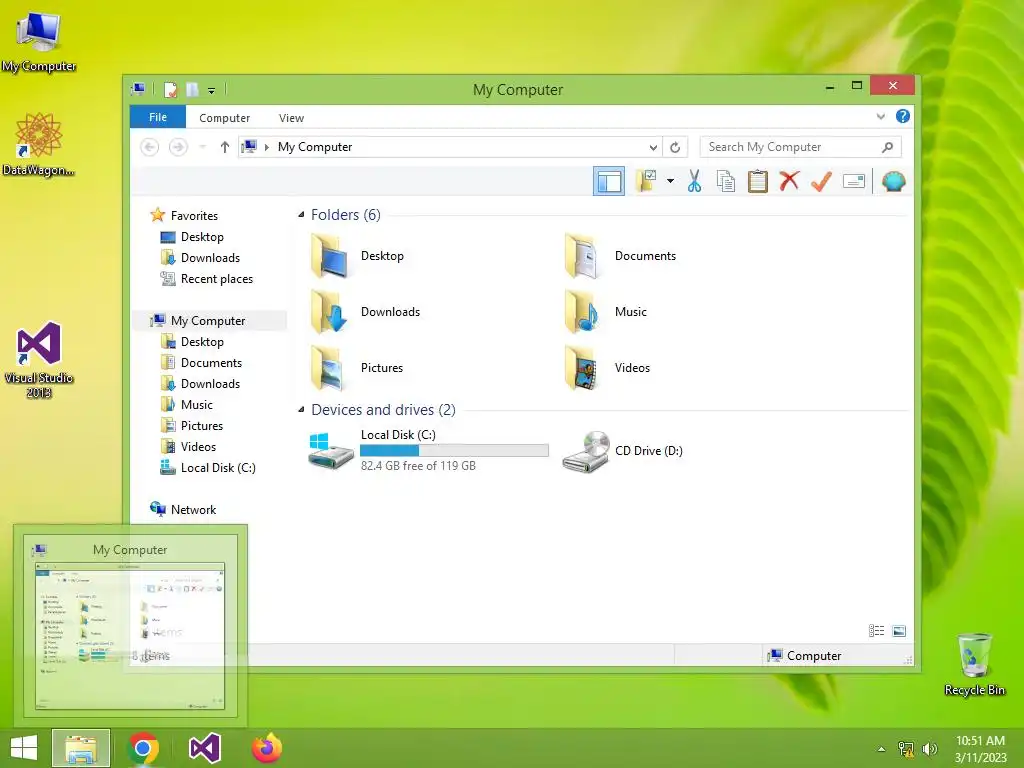
Task: Click in the Search My Computer field
Action: 800,147
